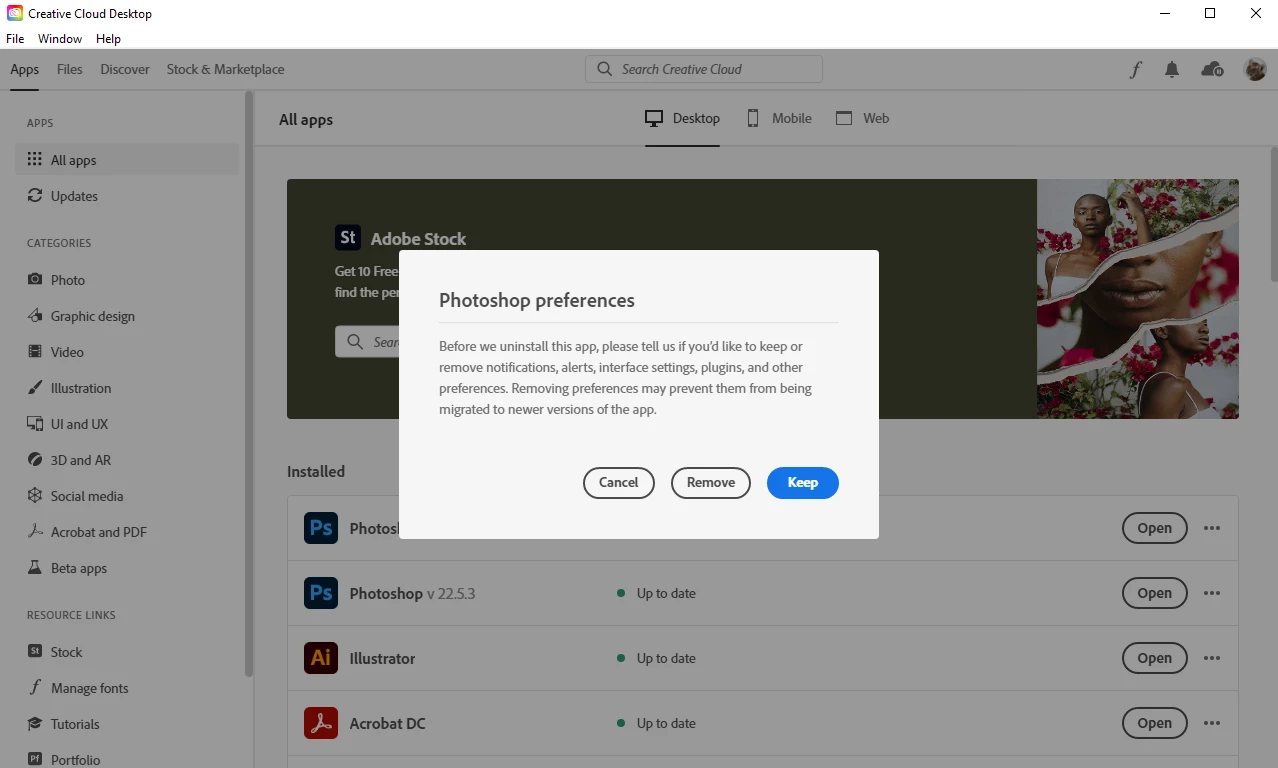Switch to the Web apps tab
This screenshot has height=768, width=1278.
862,118
